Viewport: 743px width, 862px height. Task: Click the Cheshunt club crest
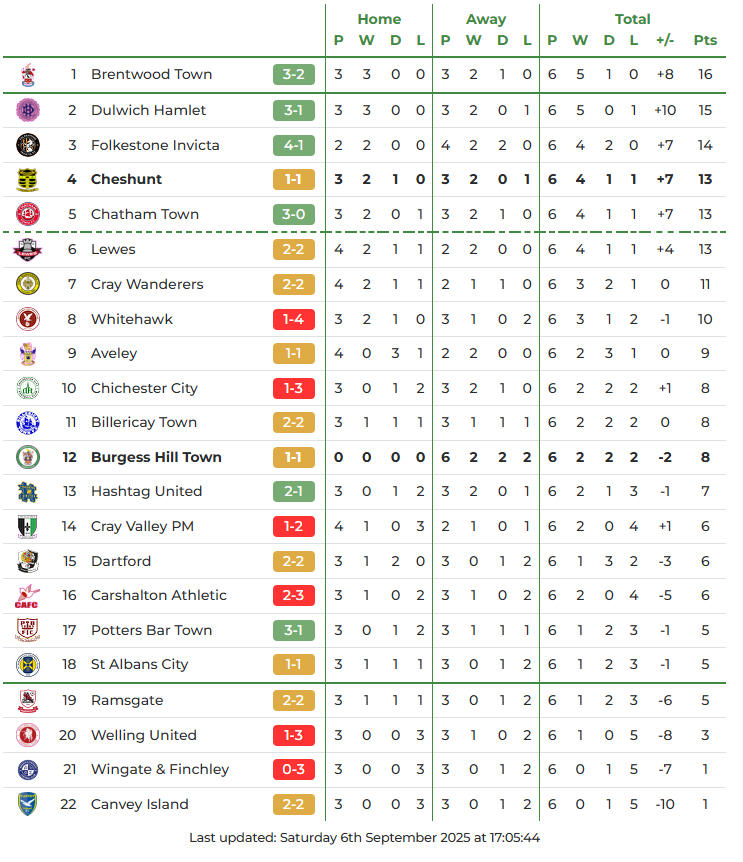pos(28,180)
